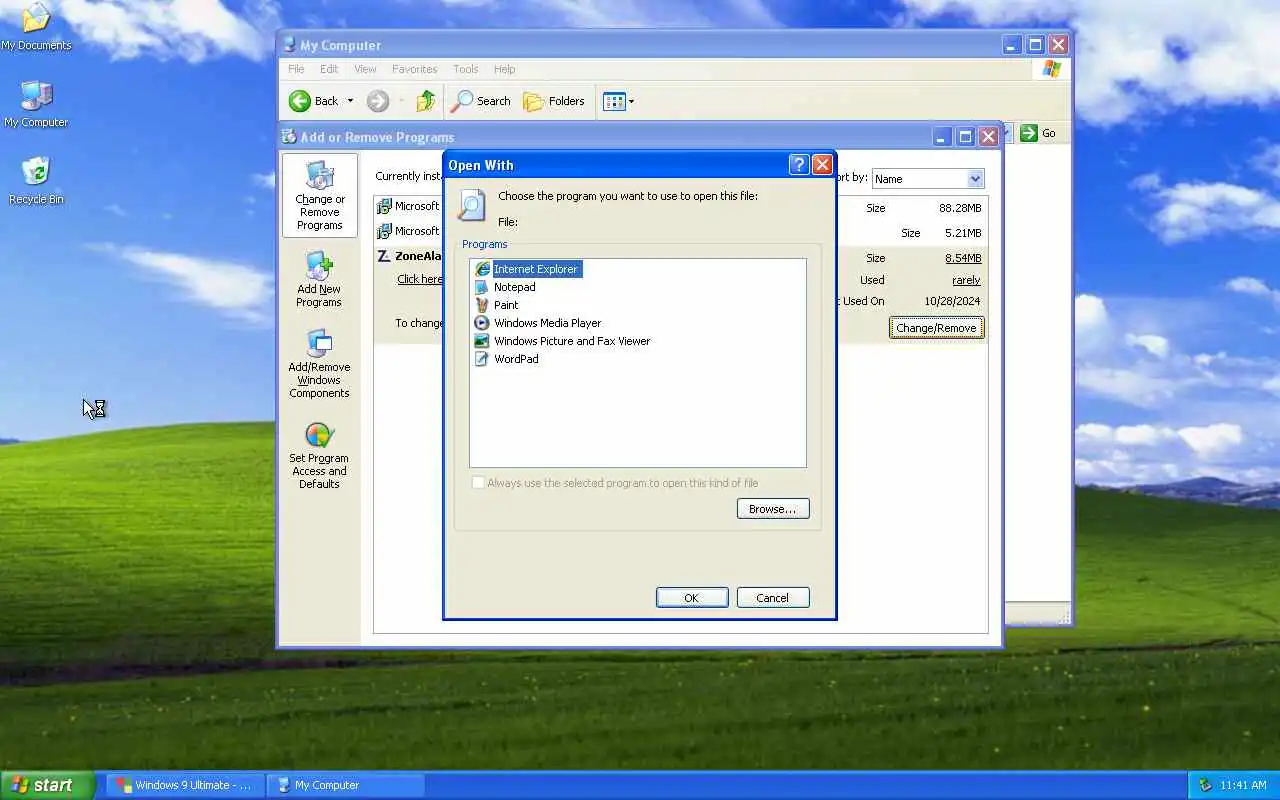Switch to Windows 9 Ultimate taskbar item
This screenshot has width=1280, height=800.
[186, 785]
